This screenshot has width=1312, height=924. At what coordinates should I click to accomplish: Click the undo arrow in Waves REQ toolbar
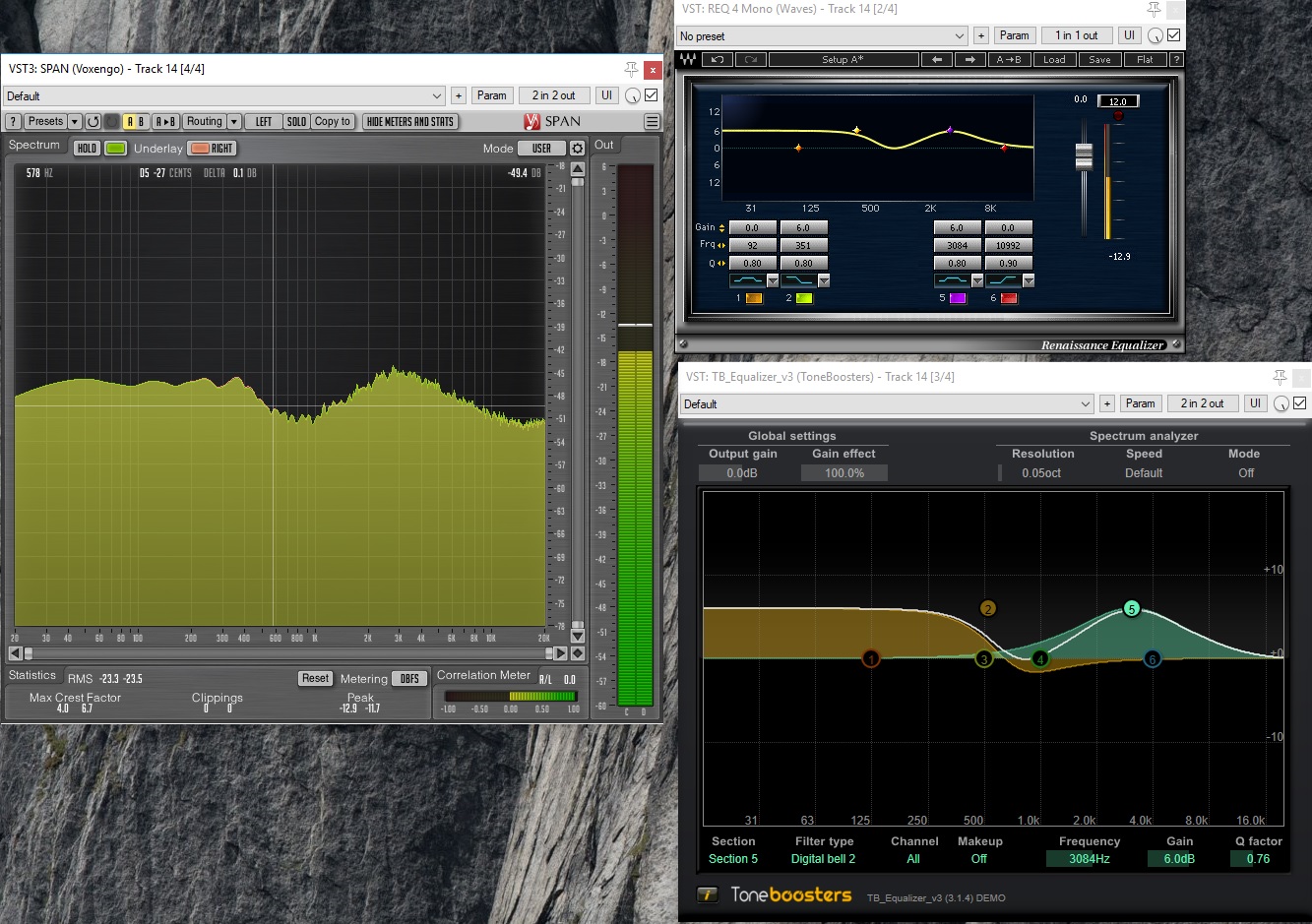pos(718,60)
